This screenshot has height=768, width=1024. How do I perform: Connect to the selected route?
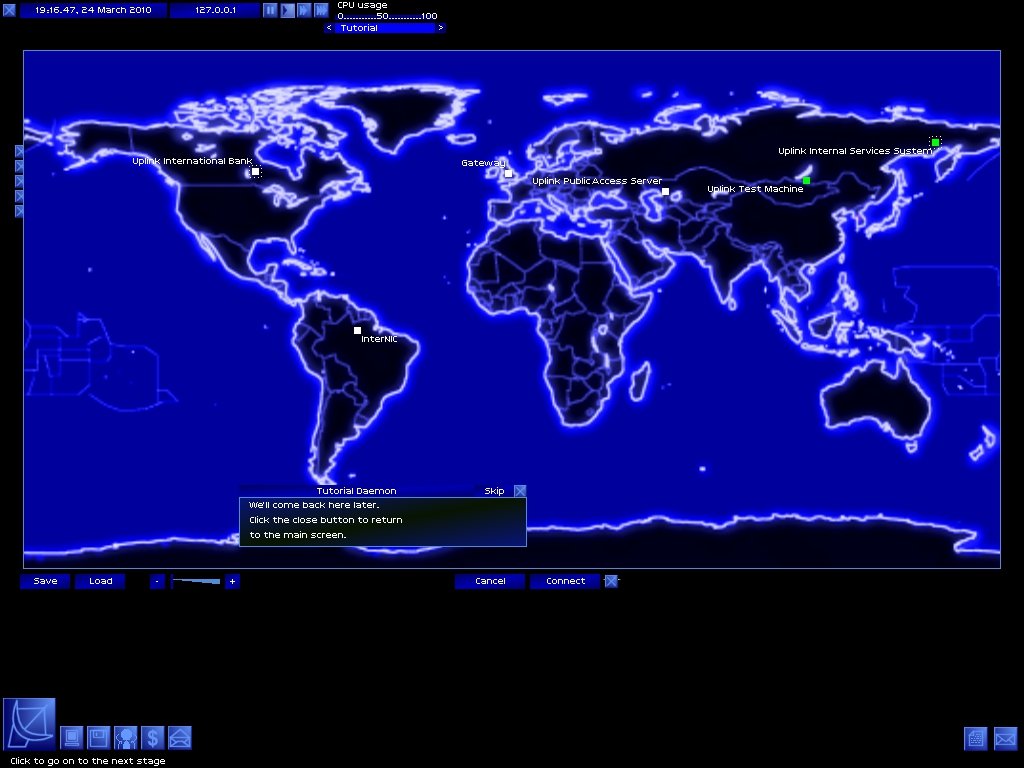[x=566, y=581]
